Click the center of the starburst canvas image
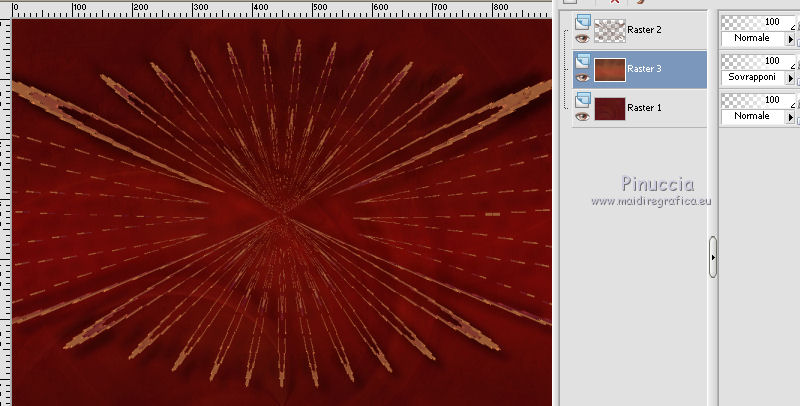The image size is (800, 406). (x=282, y=212)
